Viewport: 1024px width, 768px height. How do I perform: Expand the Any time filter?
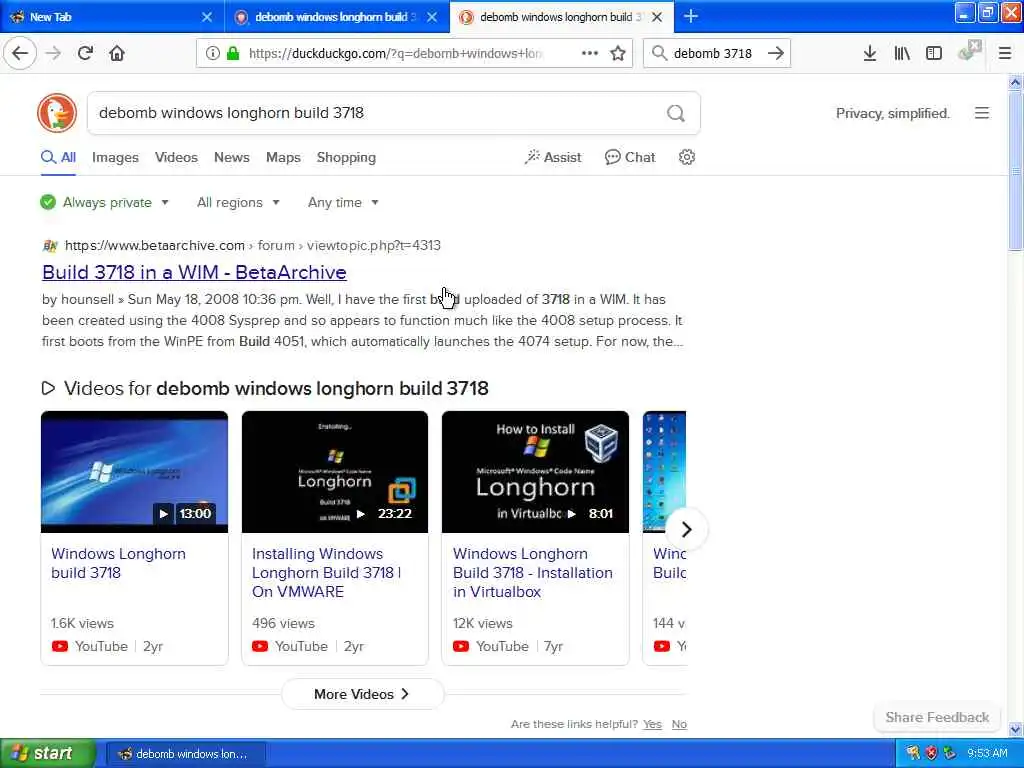[343, 202]
